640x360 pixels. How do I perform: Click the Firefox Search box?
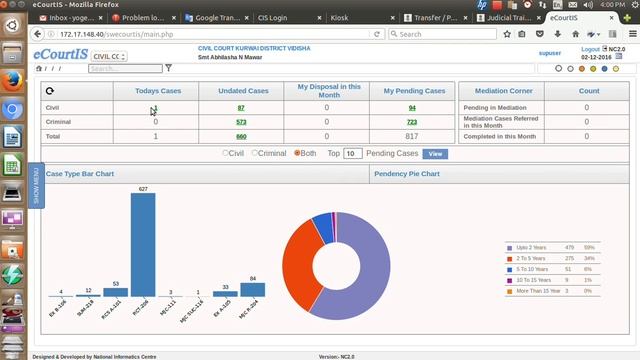[x=442, y=34]
